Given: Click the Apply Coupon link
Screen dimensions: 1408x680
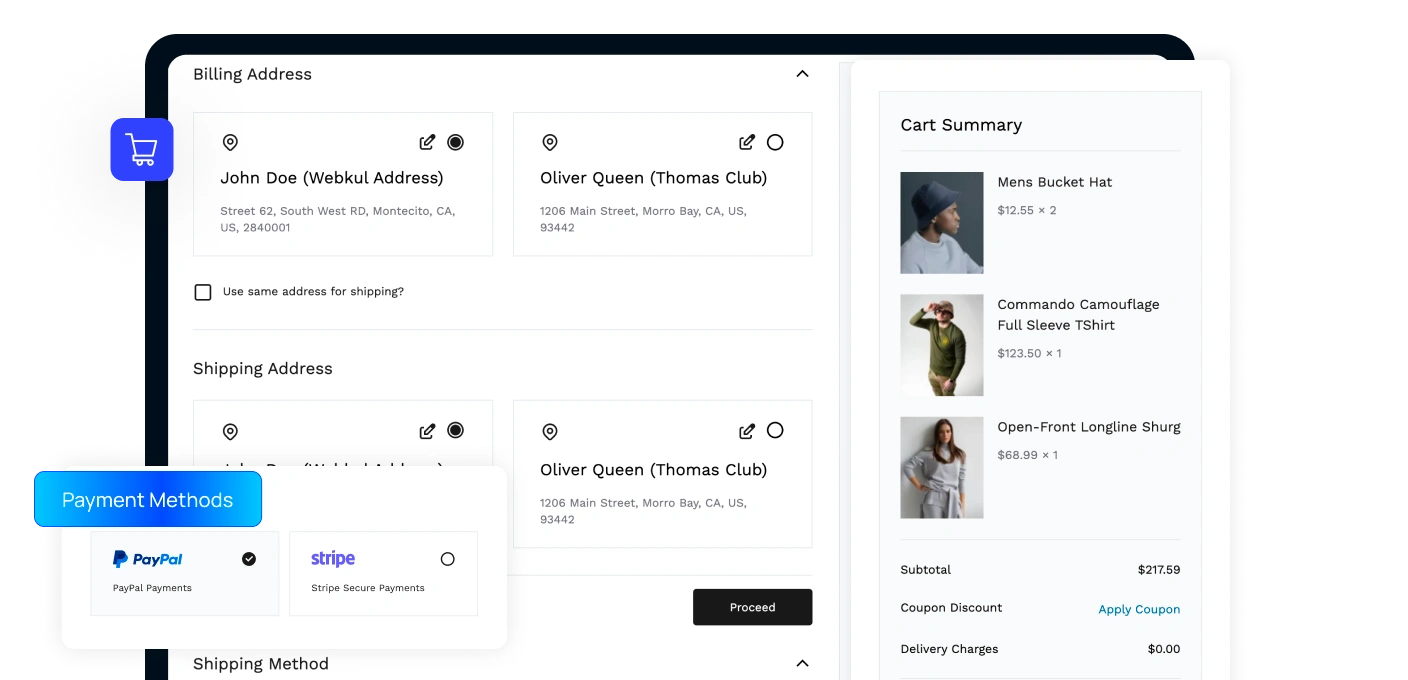Looking at the screenshot, I should [1139, 609].
